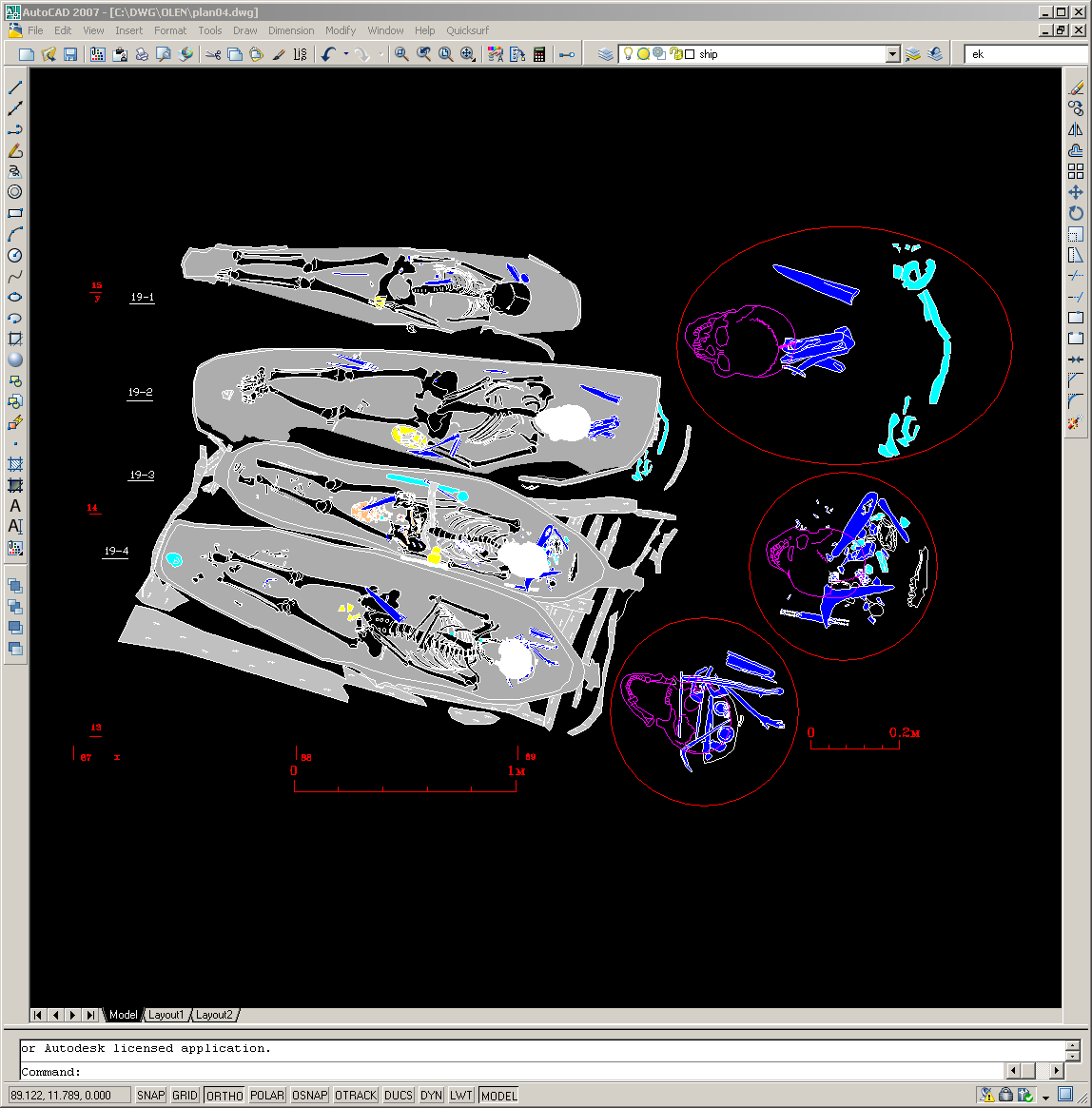Open the Dimension menu
This screenshot has height=1108, width=1092.
click(x=290, y=30)
